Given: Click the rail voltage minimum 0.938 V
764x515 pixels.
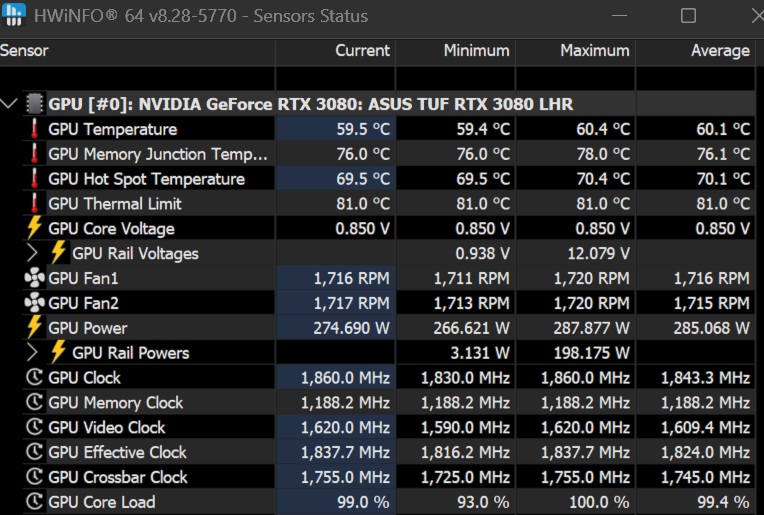Looking at the screenshot, I should (483, 253).
